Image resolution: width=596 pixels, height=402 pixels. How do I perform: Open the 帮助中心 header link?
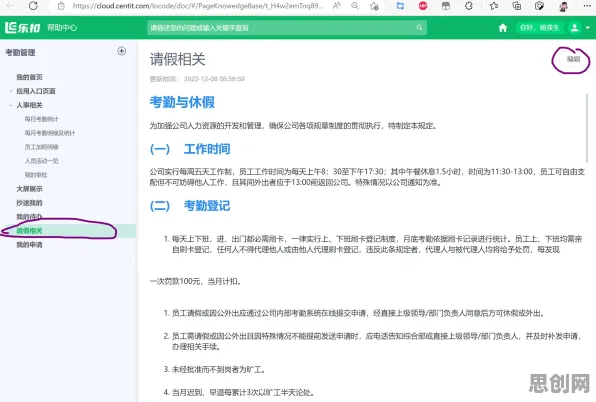pos(62,27)
